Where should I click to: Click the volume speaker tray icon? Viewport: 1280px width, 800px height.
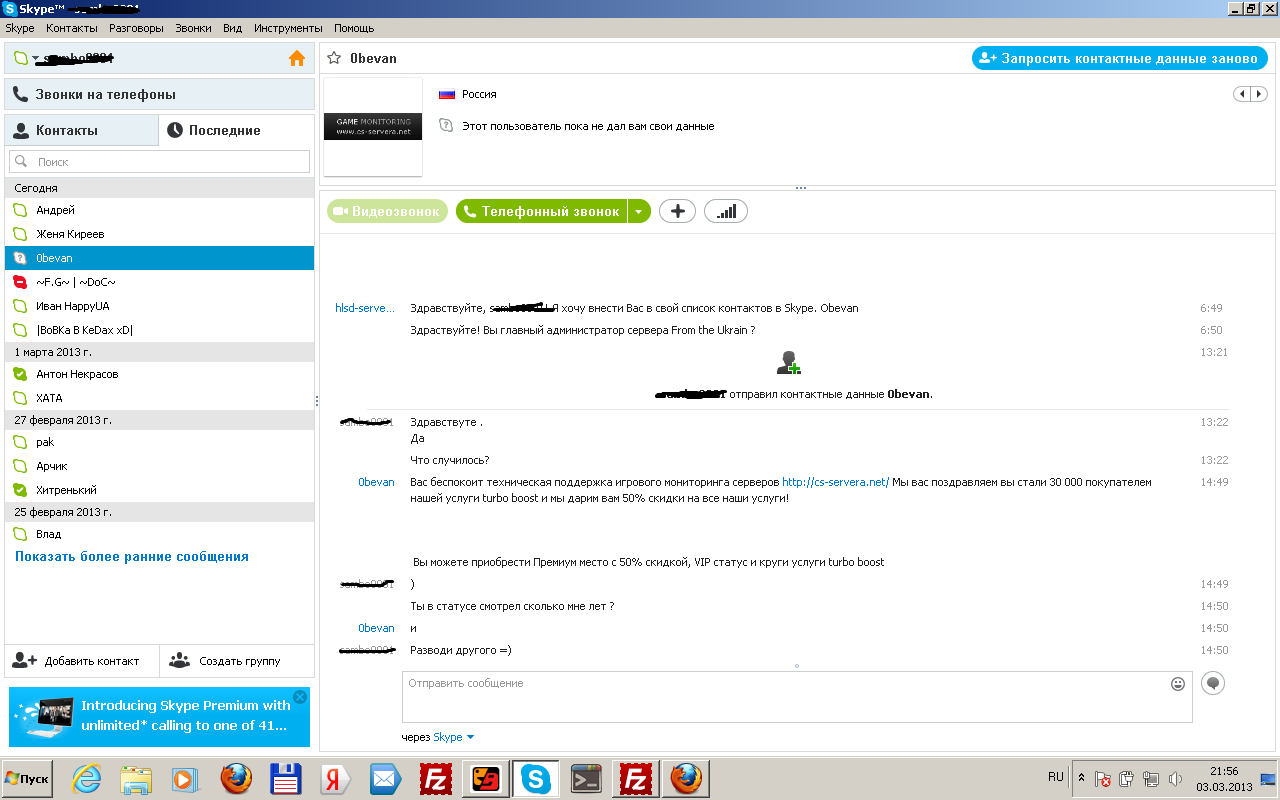[x=1176, y=778]
